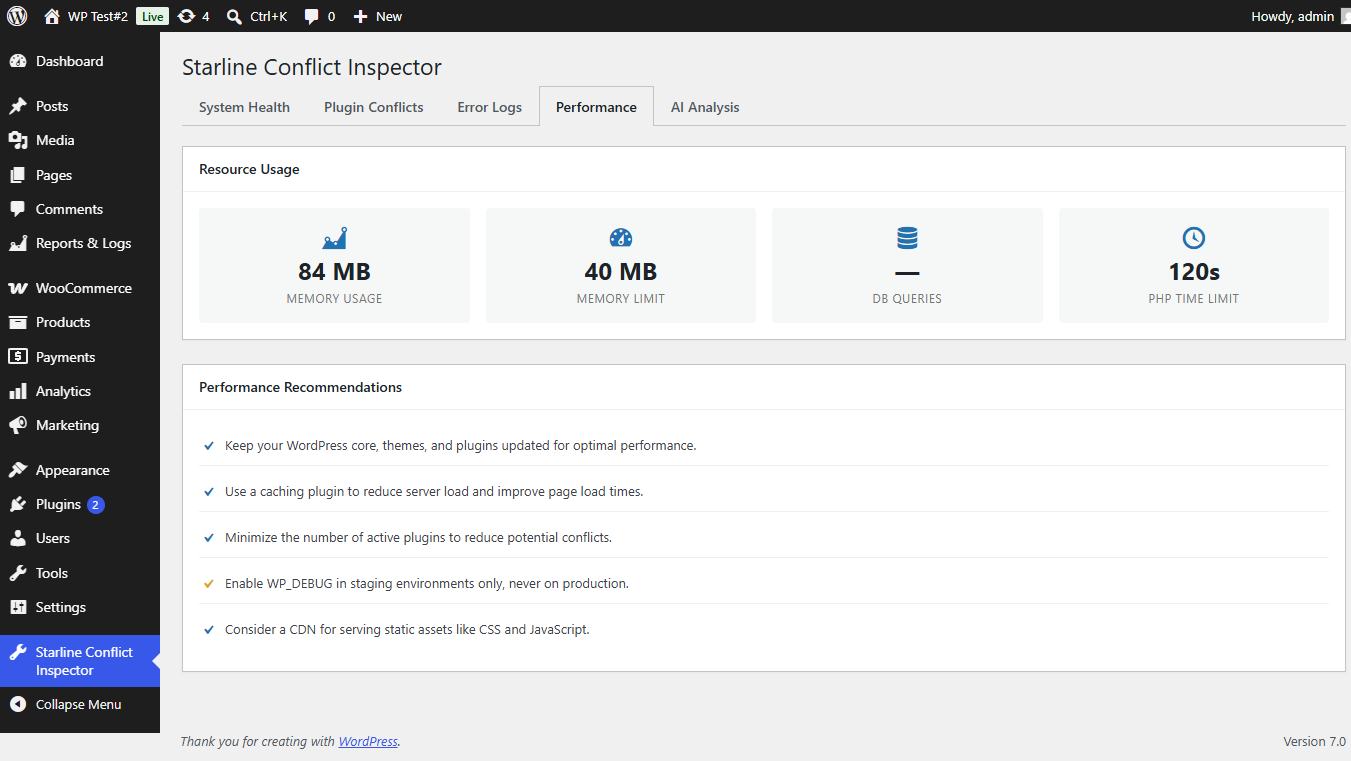
Task: Click Collapse Menu label
Action: click(78, 704)
